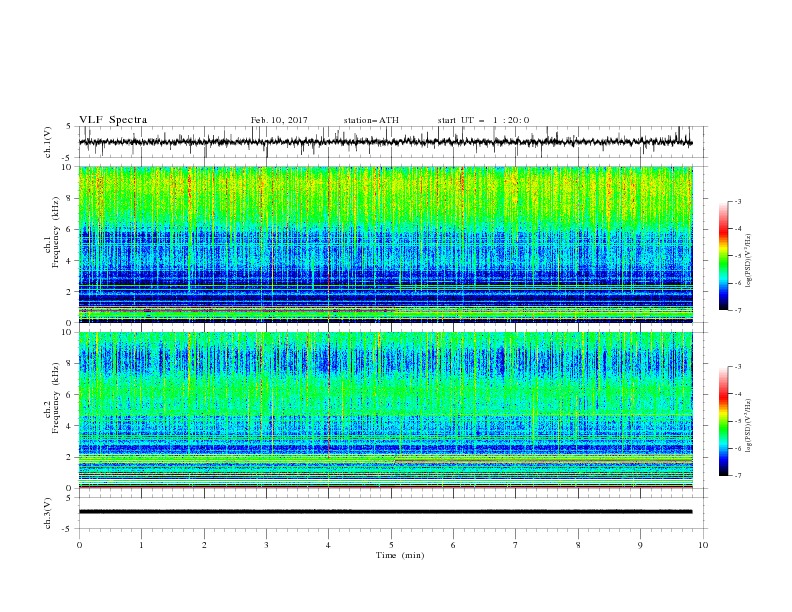792x612 pixels.
Task: Click the "VLF Spectra" title text
Action: [113, 120]
